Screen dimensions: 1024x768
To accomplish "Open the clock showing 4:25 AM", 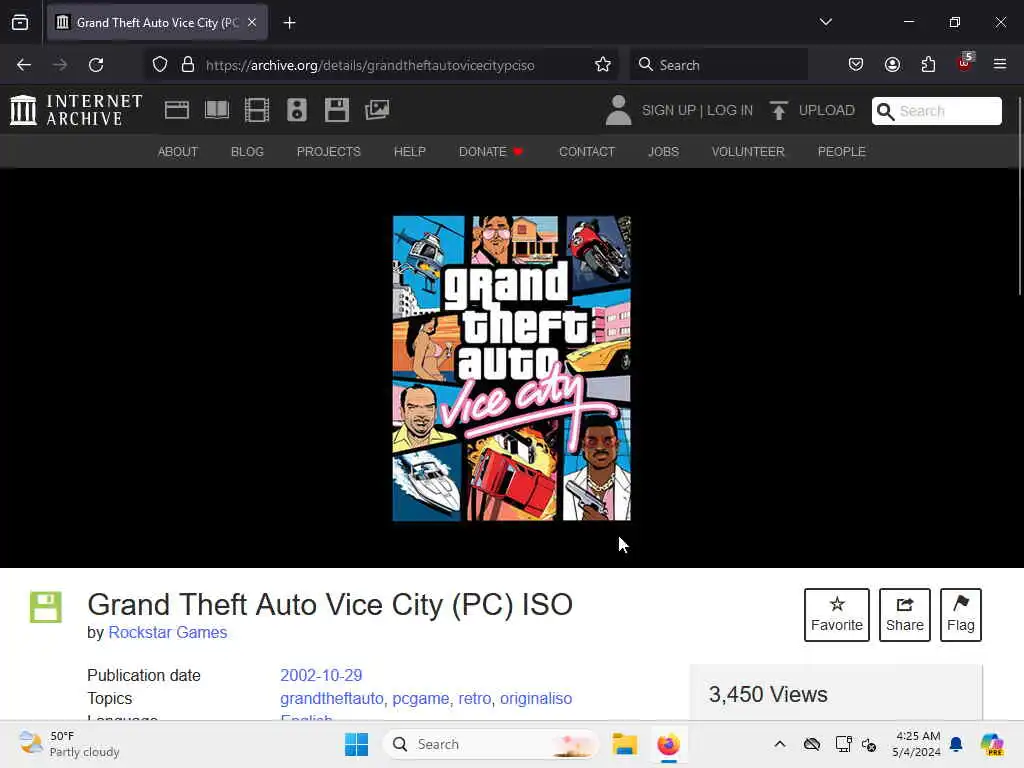I will 917,744.
